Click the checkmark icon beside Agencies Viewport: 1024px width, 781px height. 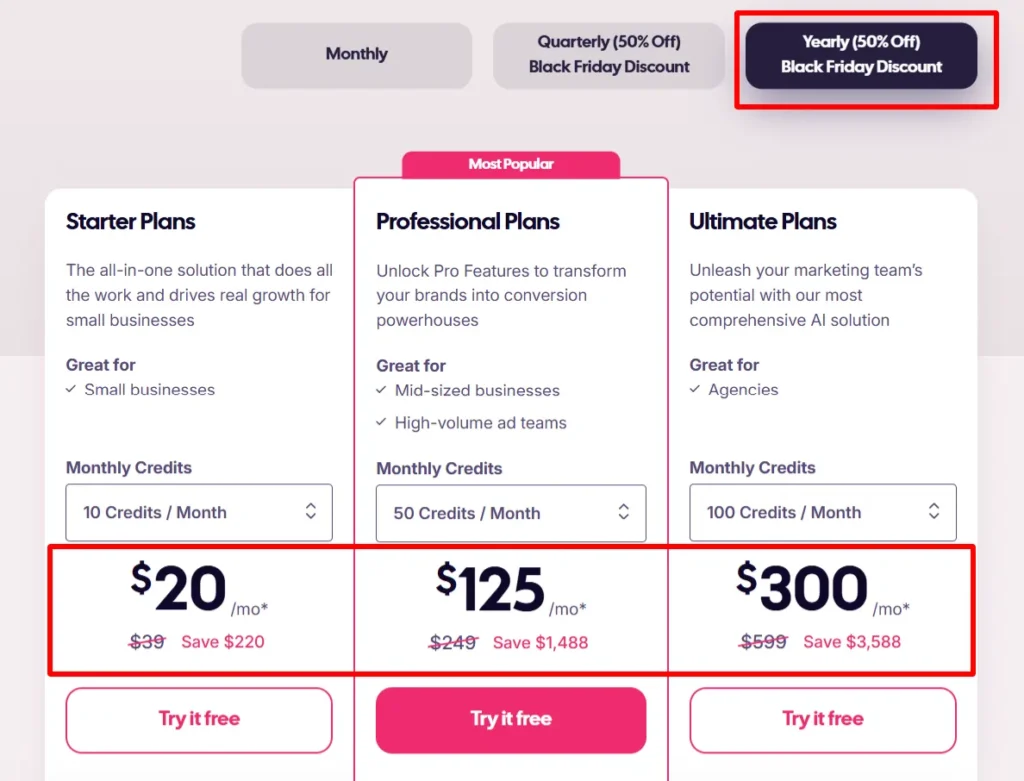(696, 390)
